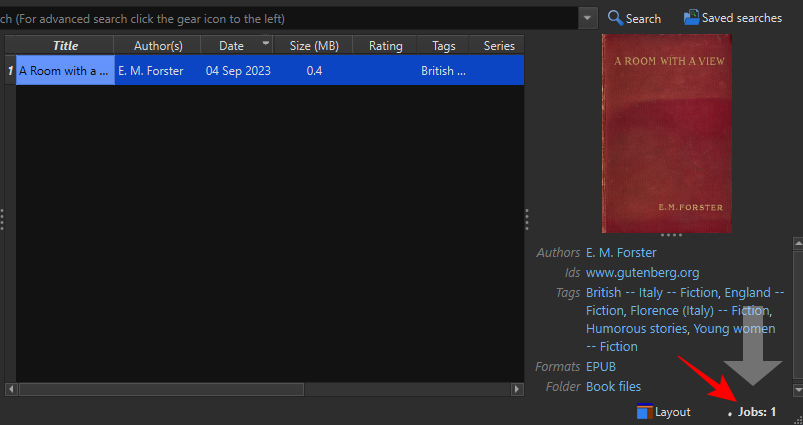The image size is (803, 425).
Task: Click the book cover thumbnail
Action: click(666, 133)
